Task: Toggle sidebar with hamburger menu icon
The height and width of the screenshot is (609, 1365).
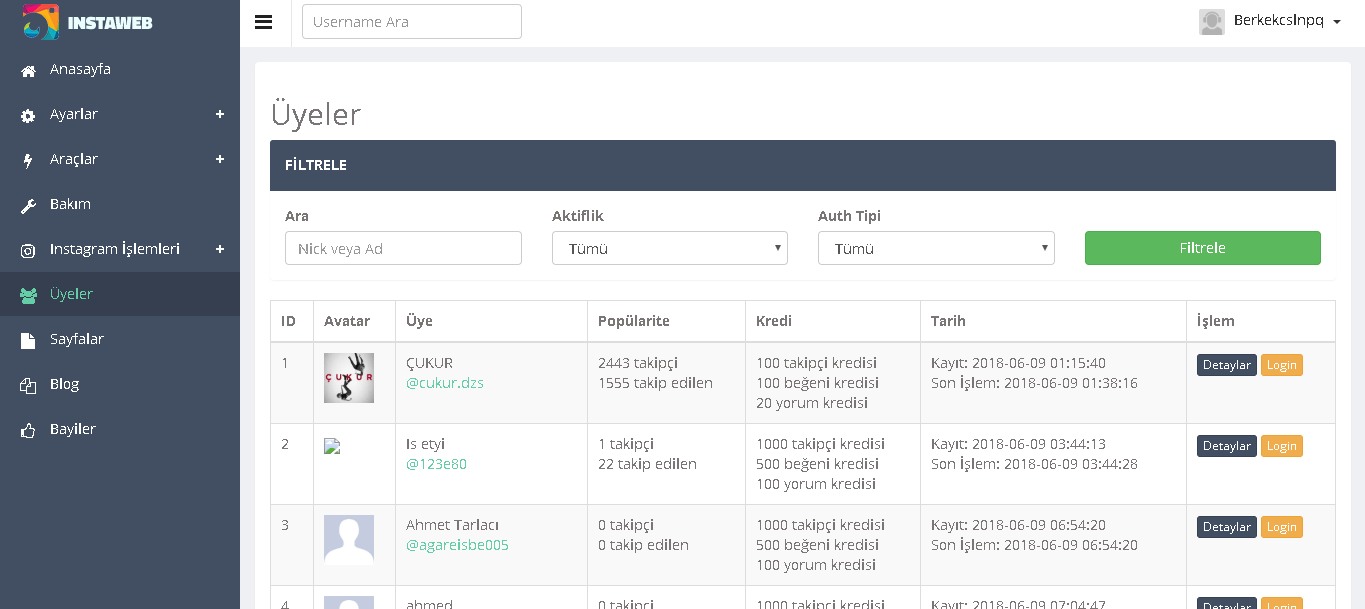Action: [264, 22]
